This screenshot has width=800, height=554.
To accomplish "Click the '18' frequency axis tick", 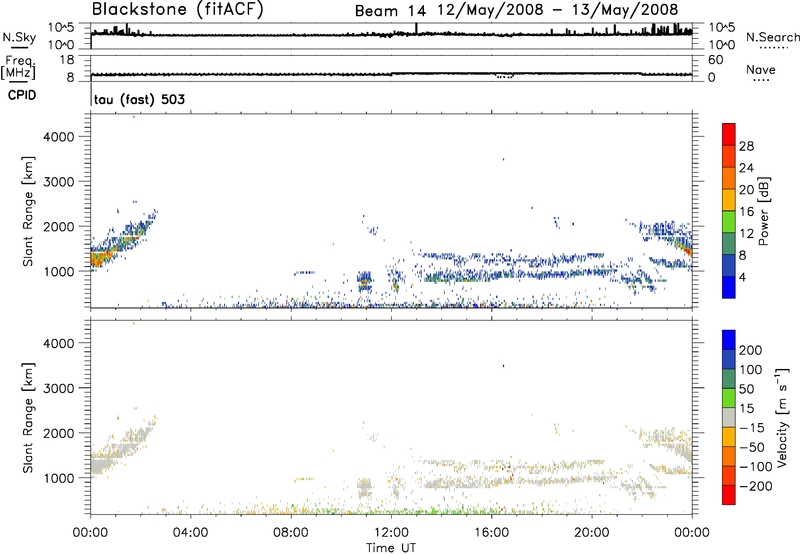I will tap(67, 60).
